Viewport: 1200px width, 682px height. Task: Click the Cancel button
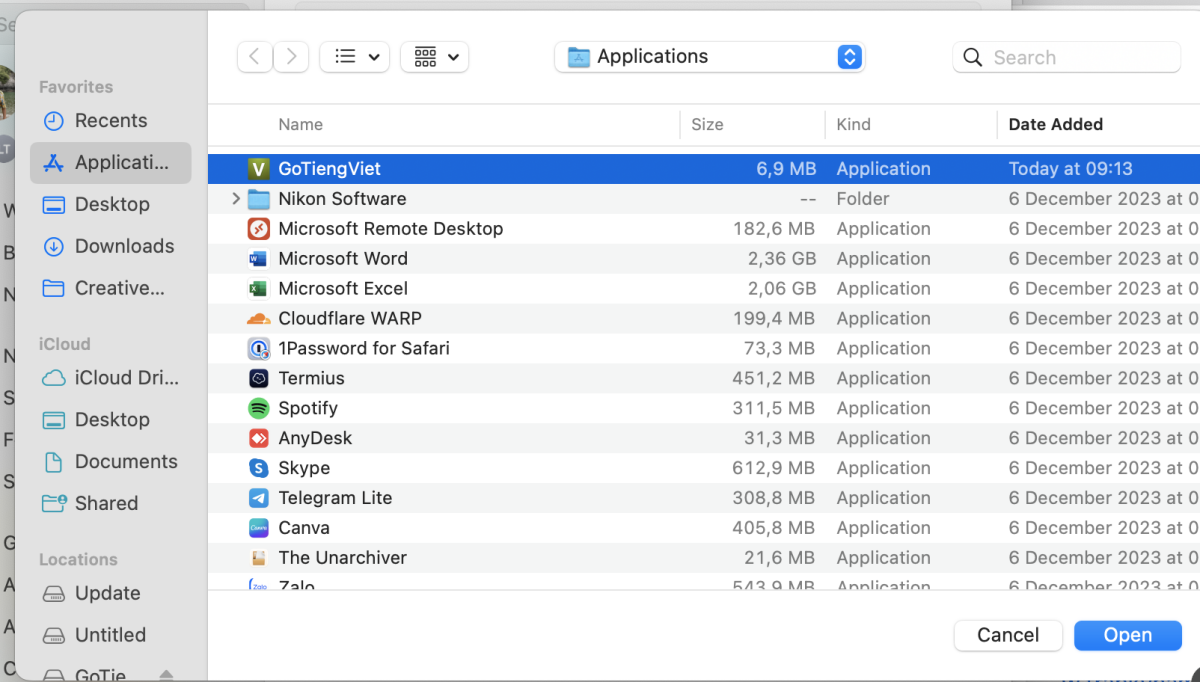click(x=1008, y=635)
